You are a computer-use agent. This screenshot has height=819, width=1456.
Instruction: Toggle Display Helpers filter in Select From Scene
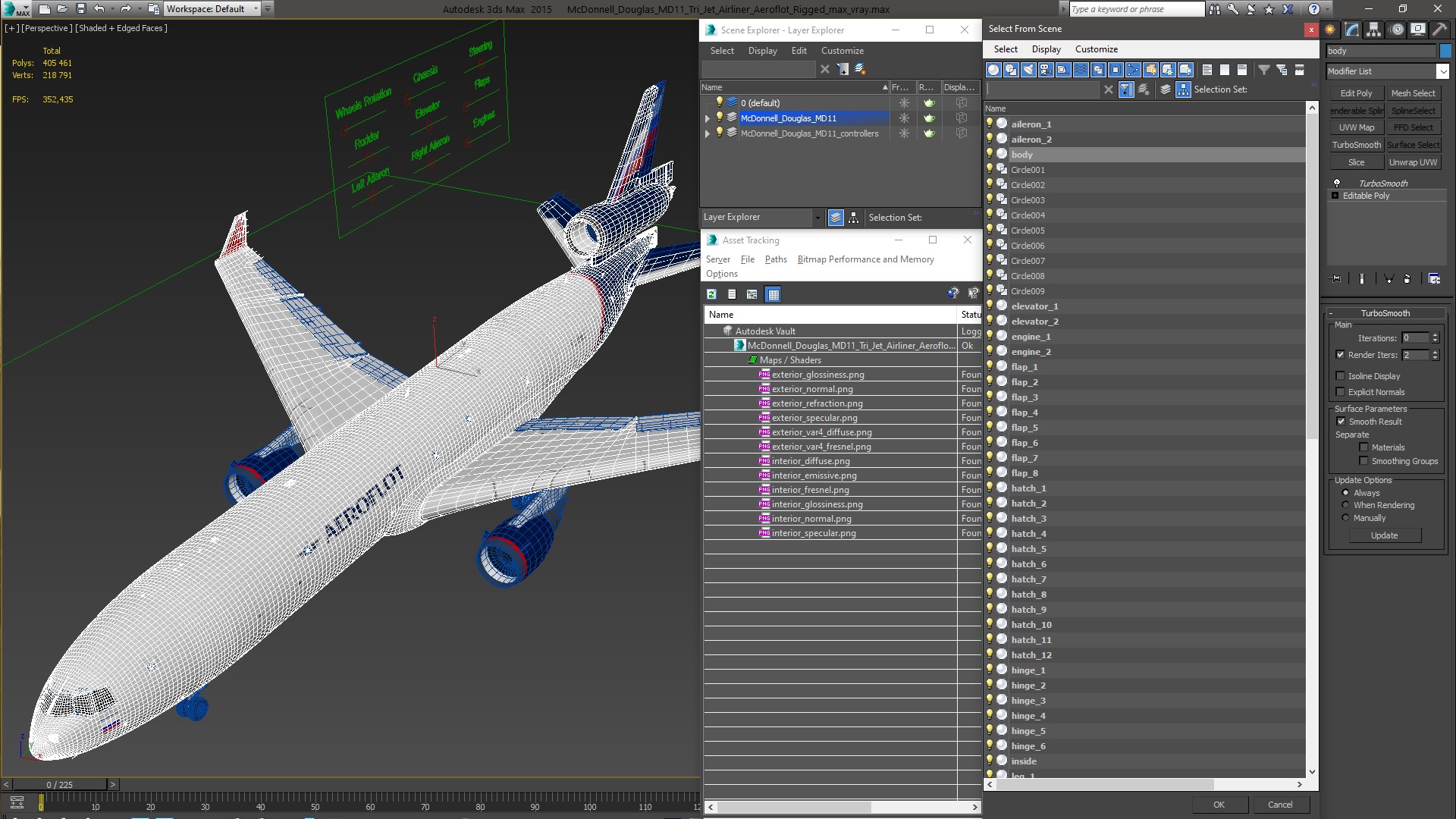point(1062,70)
